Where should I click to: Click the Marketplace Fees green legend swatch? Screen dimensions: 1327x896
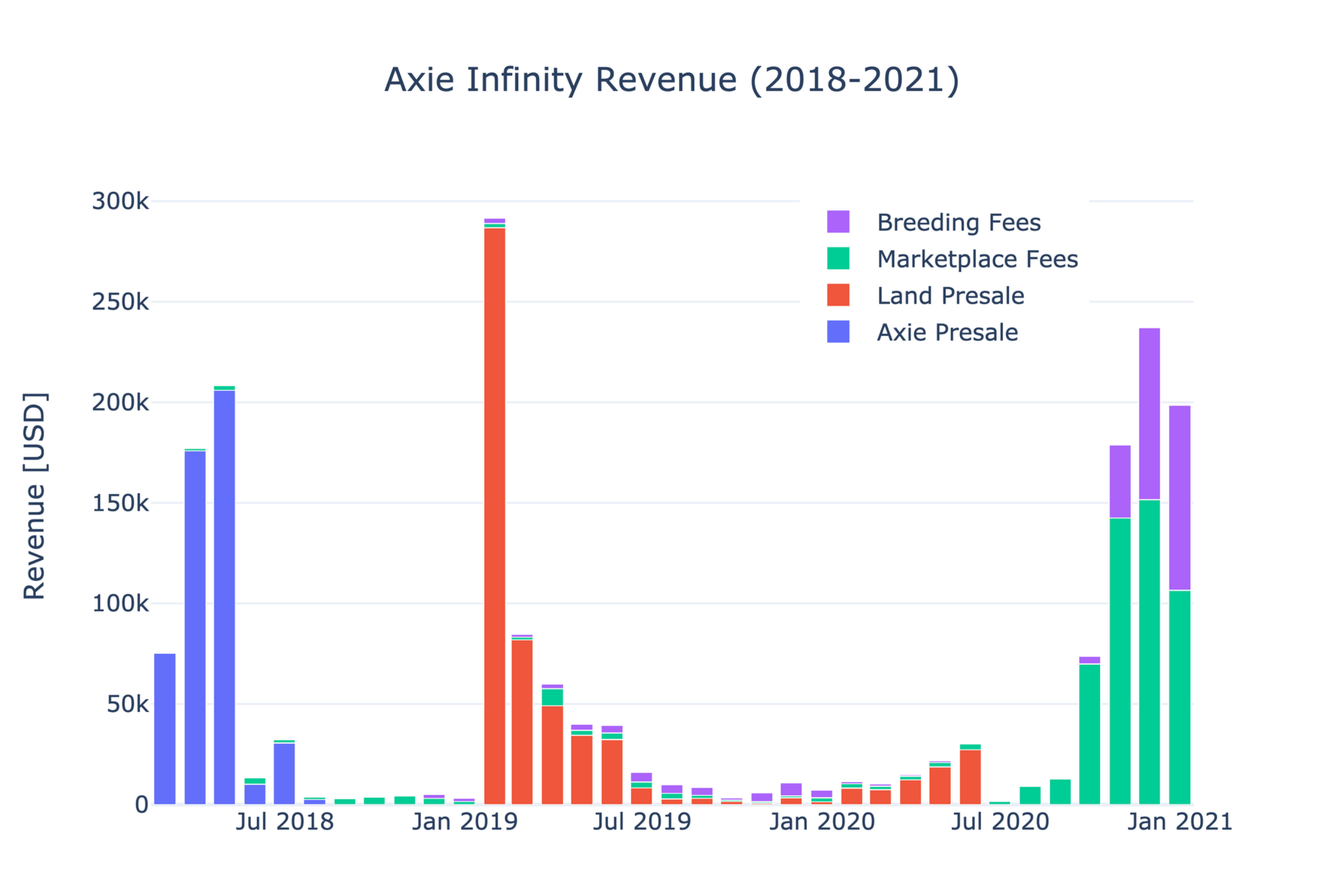(x=838, y=258)
